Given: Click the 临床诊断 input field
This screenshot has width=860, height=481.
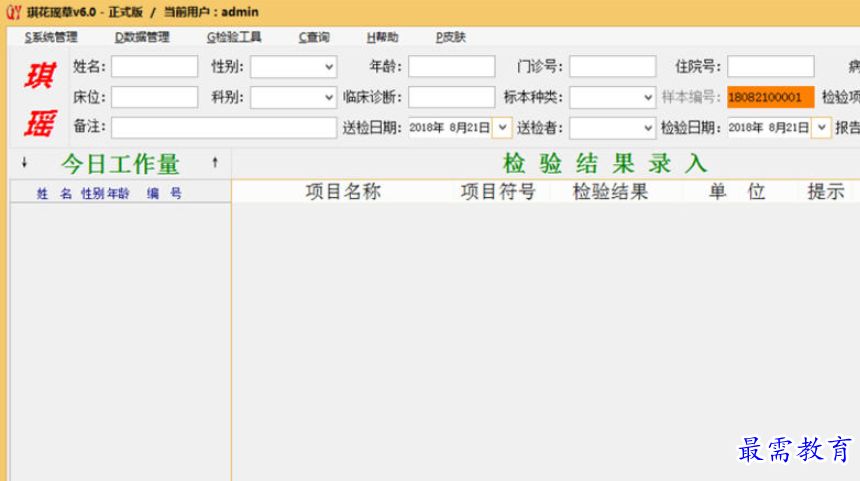Looking at the screenshot, I should (451, 97).
